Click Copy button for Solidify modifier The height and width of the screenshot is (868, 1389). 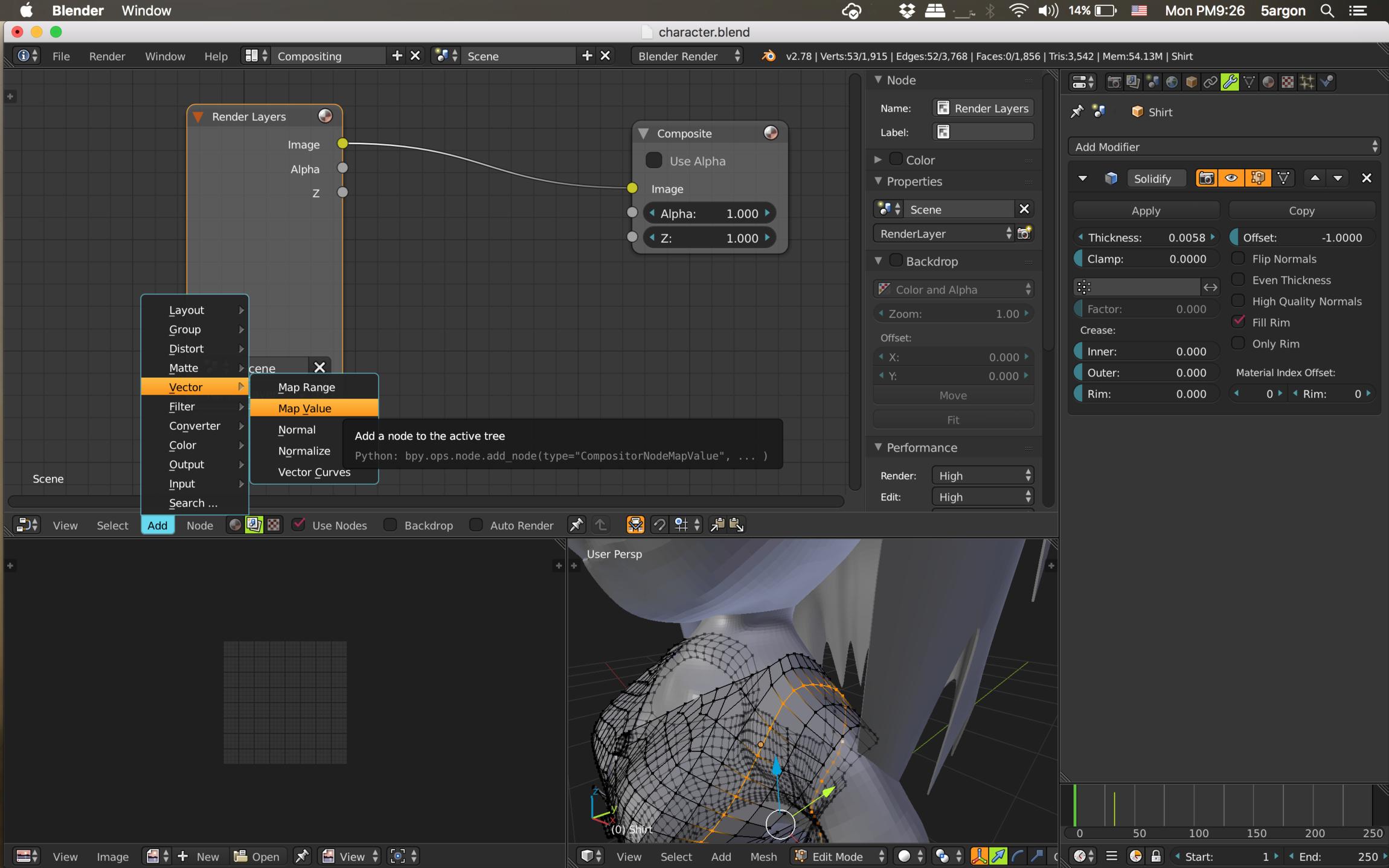click(1301, 210)
